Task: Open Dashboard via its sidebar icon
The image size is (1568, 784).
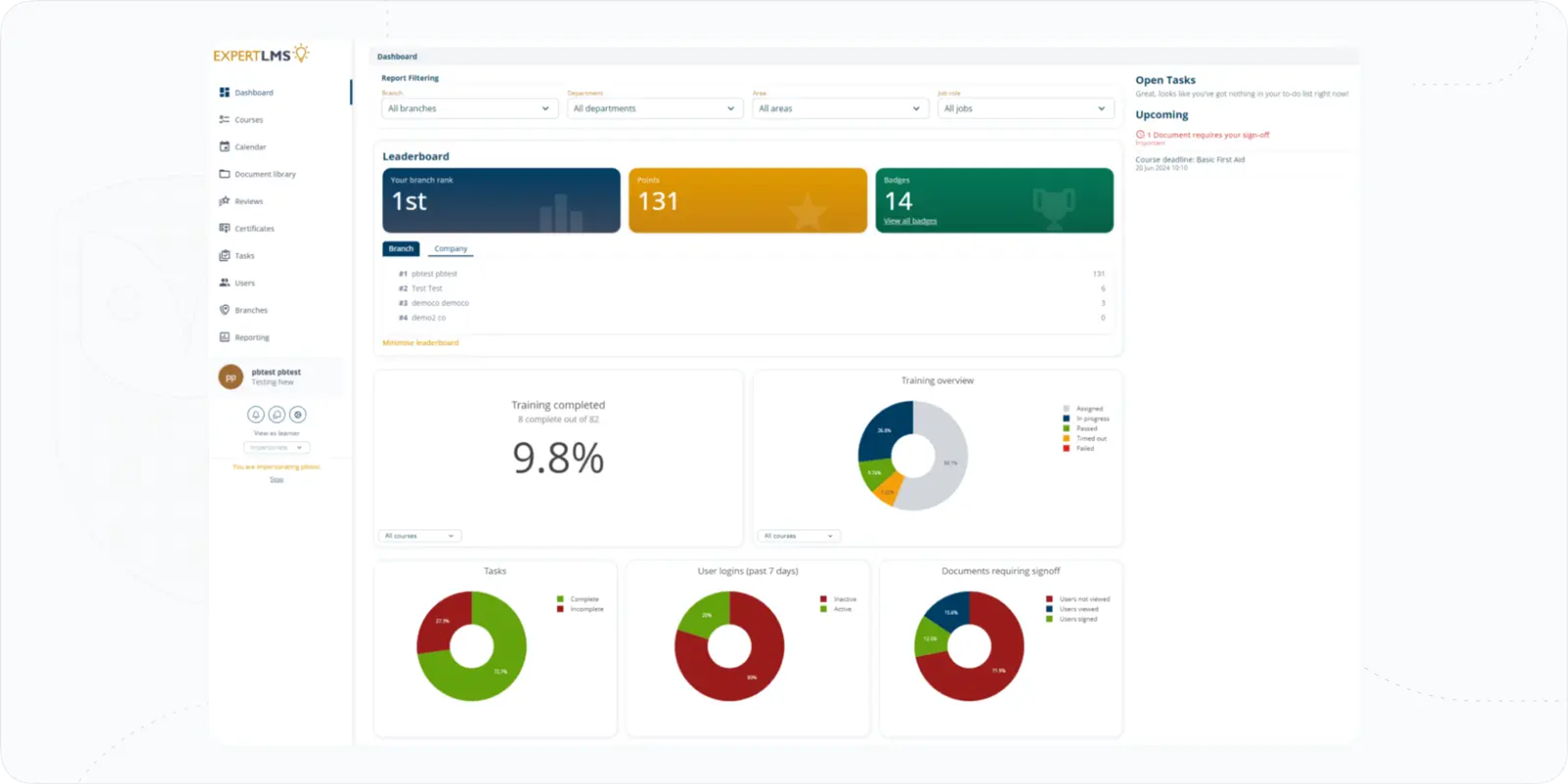Action: [224, 92]
